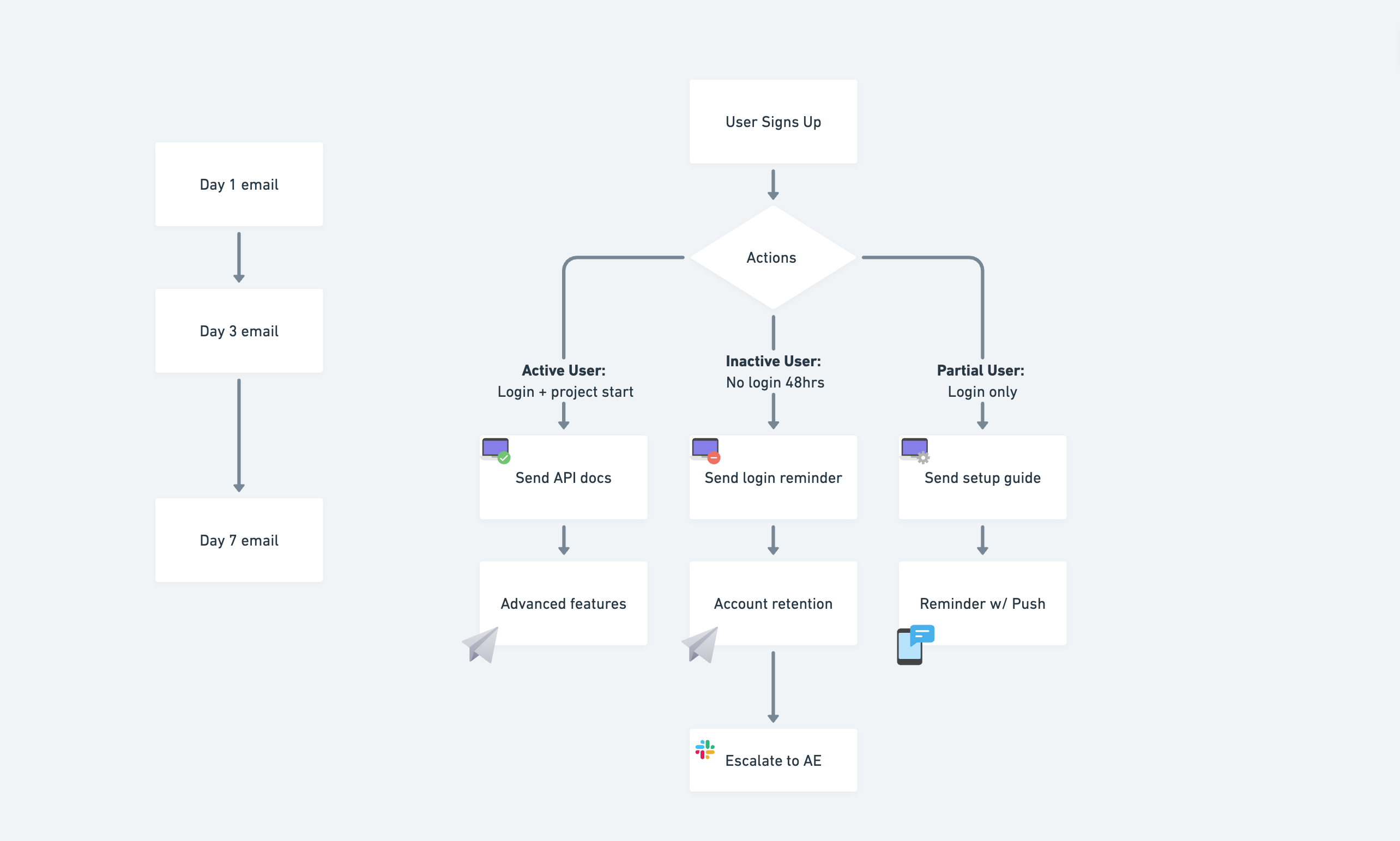The width and height of the screenshot is (1400, 841).
Task: Select the Send API docs node
Action: point(563,478)
